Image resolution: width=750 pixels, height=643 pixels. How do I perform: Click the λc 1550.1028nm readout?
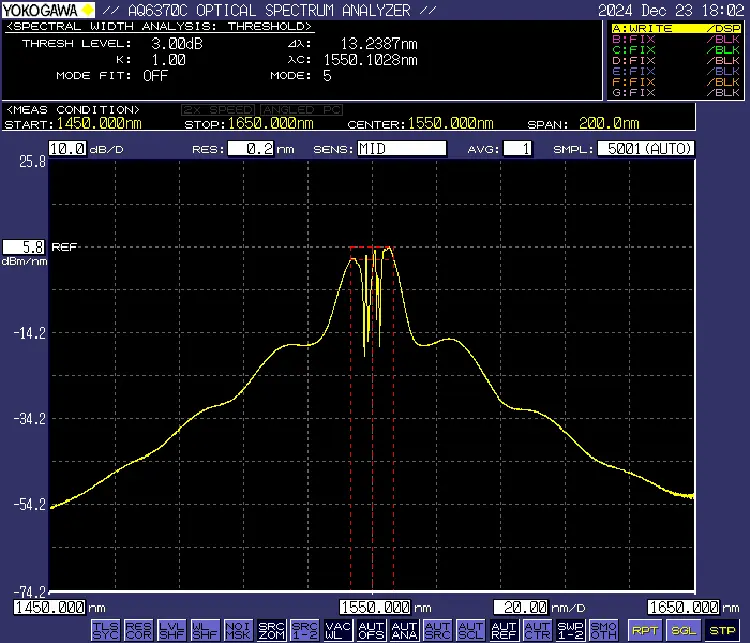click(371, 60)
